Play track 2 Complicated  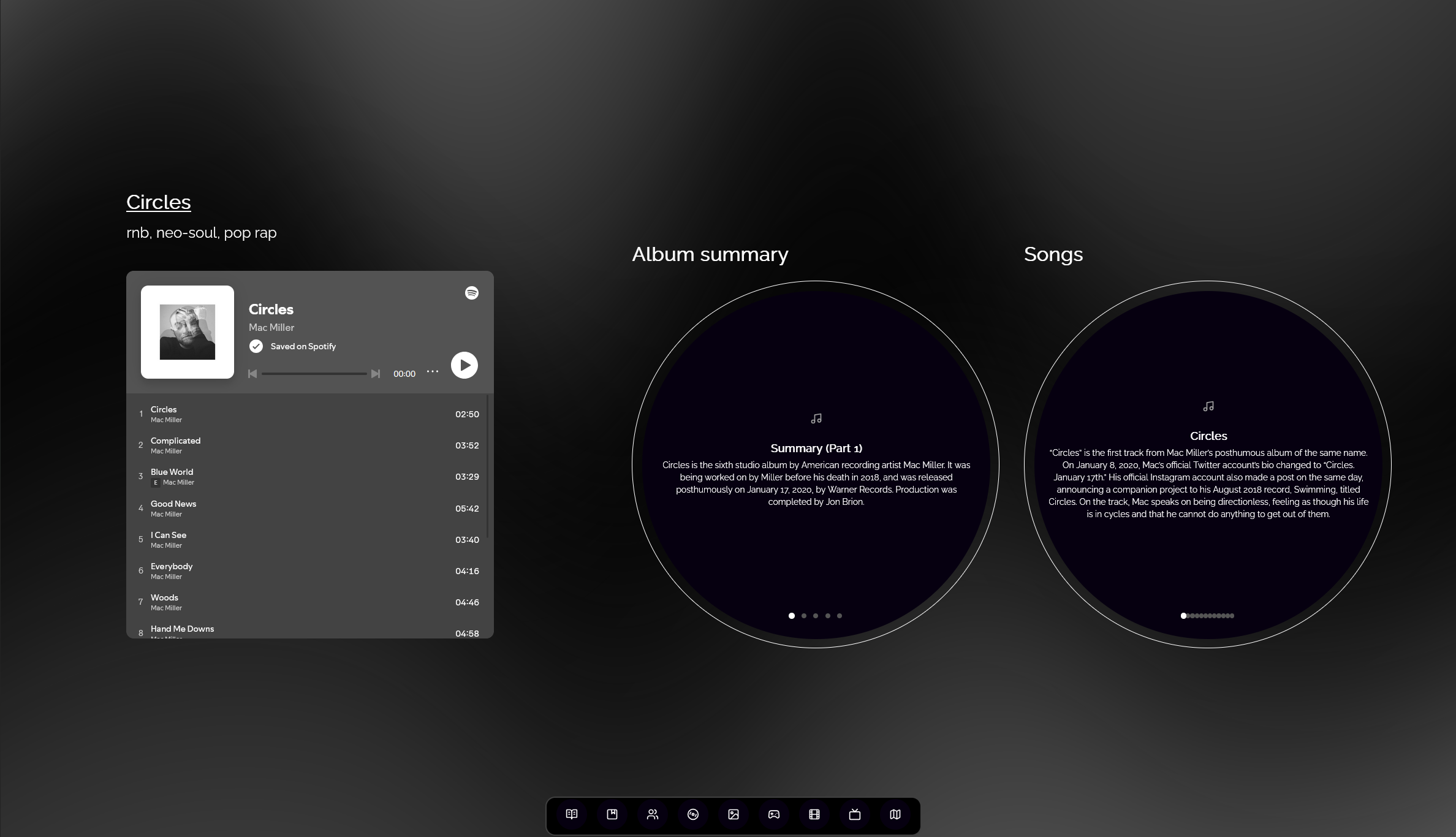pyautogui.click(x=309, y=445)
